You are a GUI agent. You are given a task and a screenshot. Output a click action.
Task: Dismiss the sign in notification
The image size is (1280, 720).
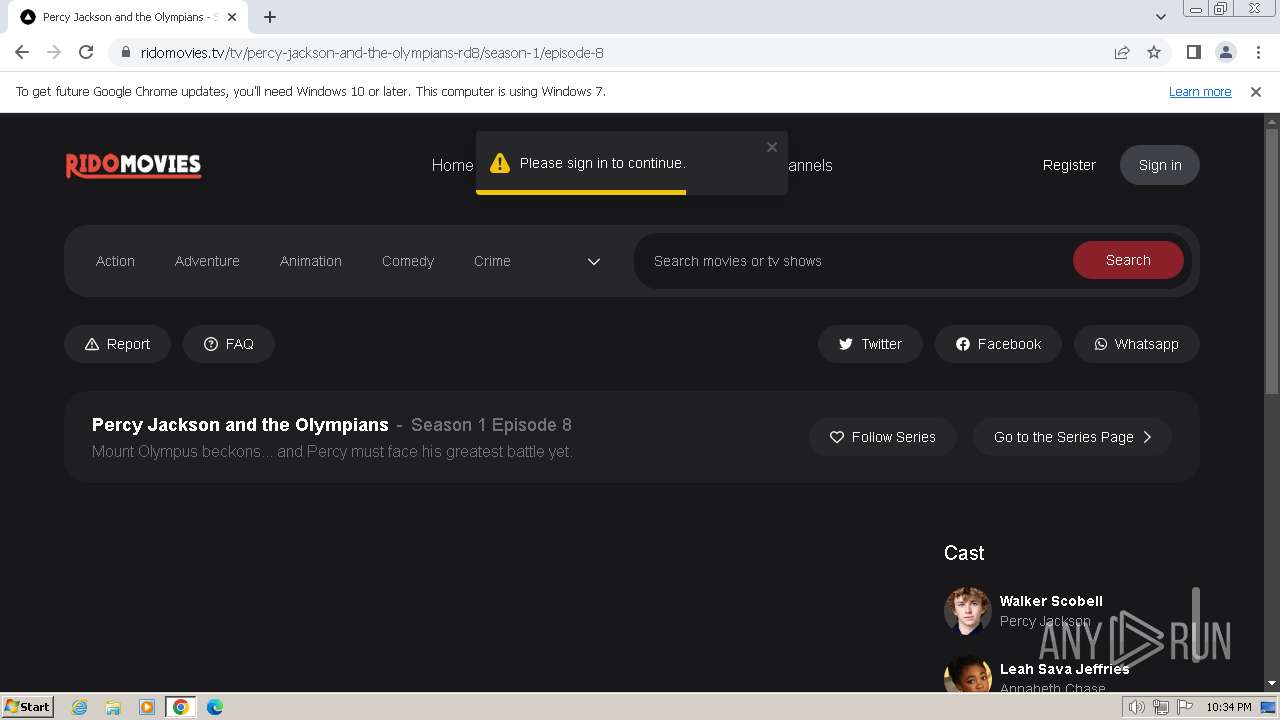tap(772, 147)
